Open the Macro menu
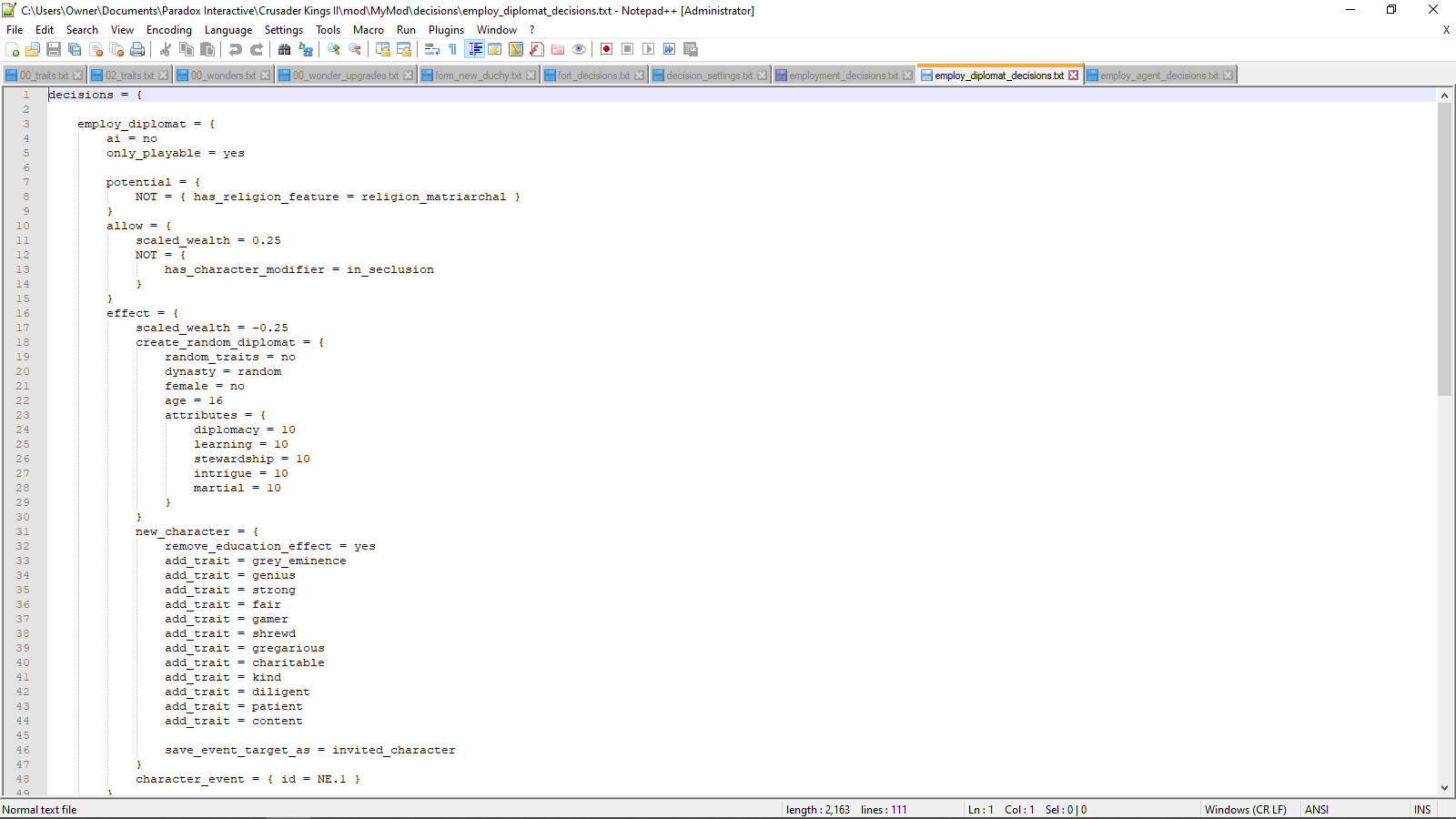1456x819 pixels. point(369,30)
